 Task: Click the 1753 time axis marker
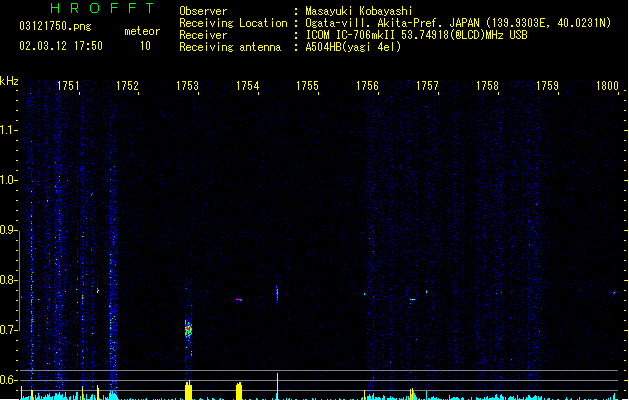[x=187, y=86]
